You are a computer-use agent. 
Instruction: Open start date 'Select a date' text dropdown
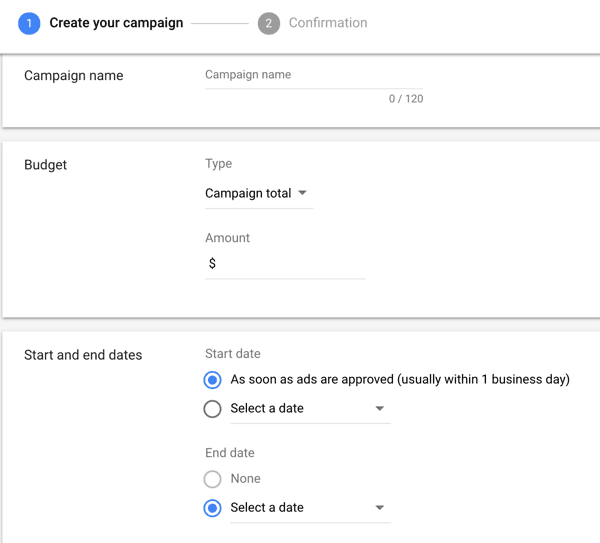(267, 409)
